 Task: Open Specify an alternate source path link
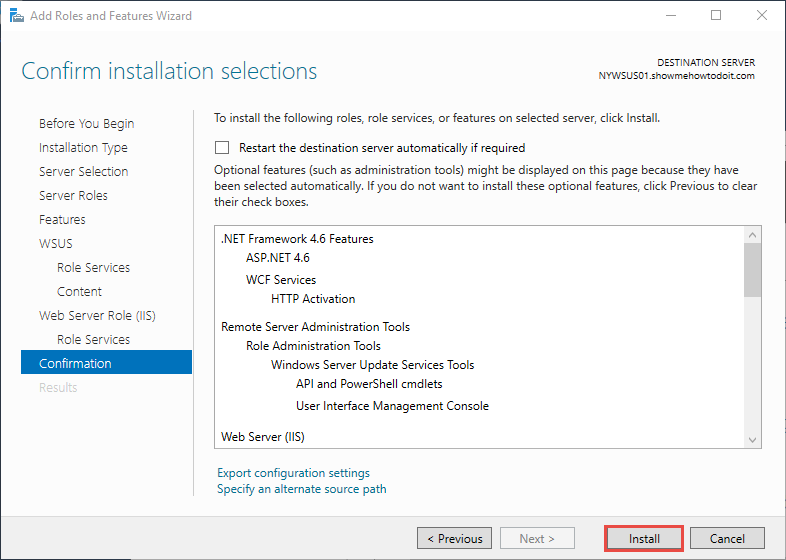302,489
